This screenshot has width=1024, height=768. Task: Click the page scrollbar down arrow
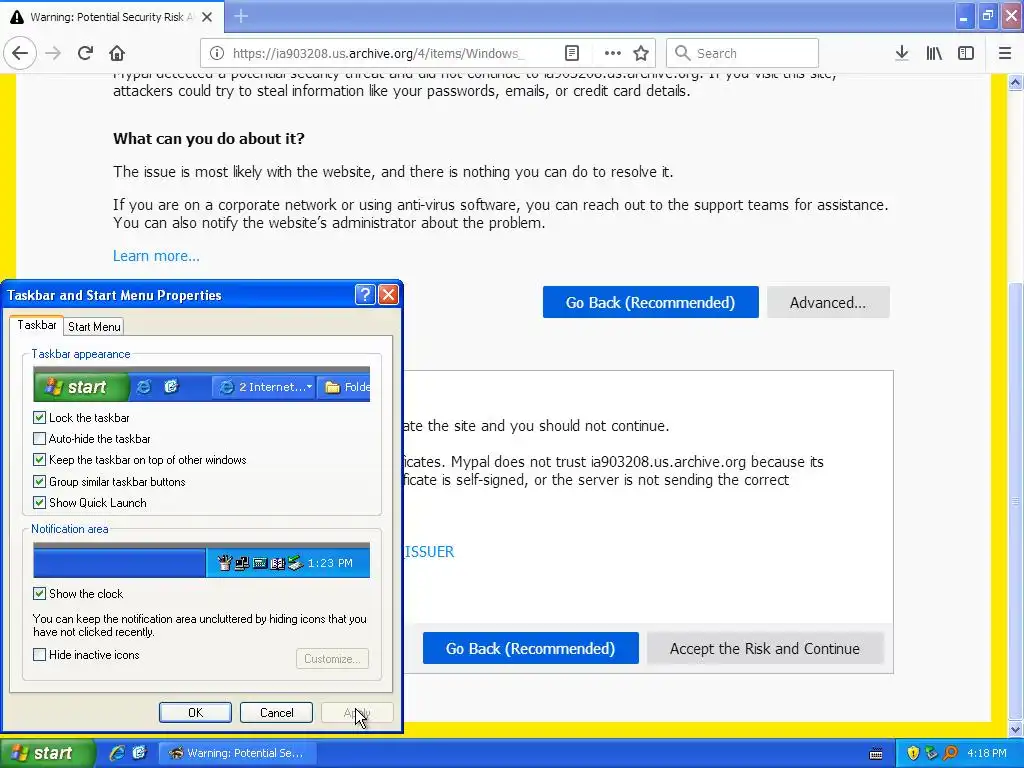(1016, 729)
